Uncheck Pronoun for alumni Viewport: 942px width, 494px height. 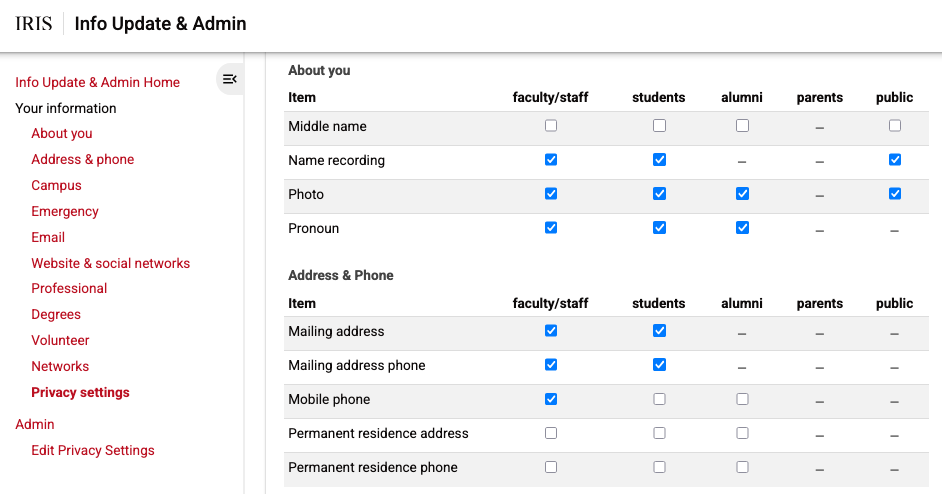[x=743, y=228]
